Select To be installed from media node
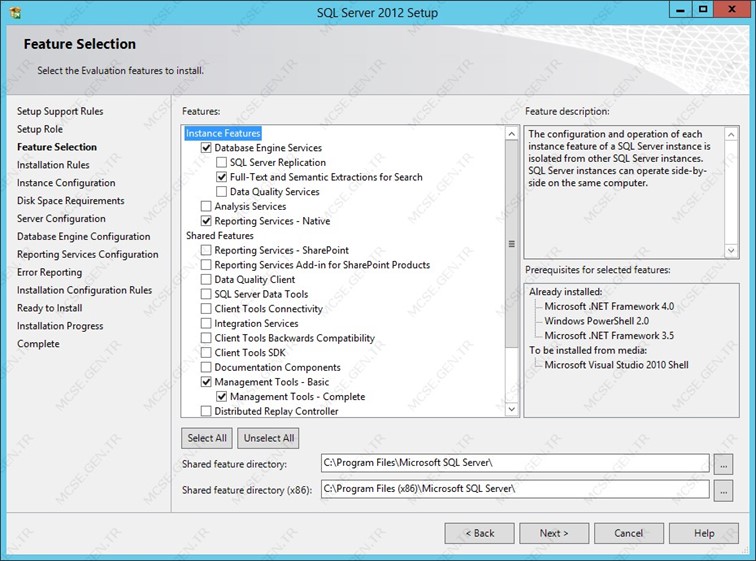 588,350
